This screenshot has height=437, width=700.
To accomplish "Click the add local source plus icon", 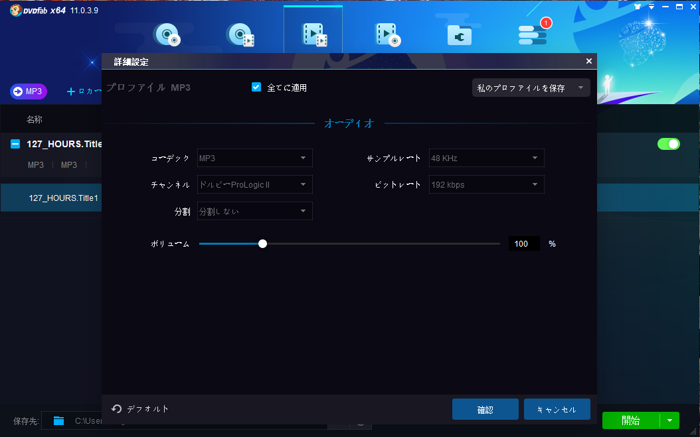I will (71, 92).
